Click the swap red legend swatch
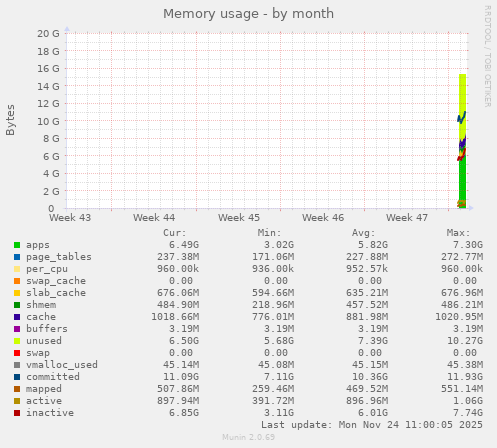This screenshot has width=497, height=448. (17, 353)
